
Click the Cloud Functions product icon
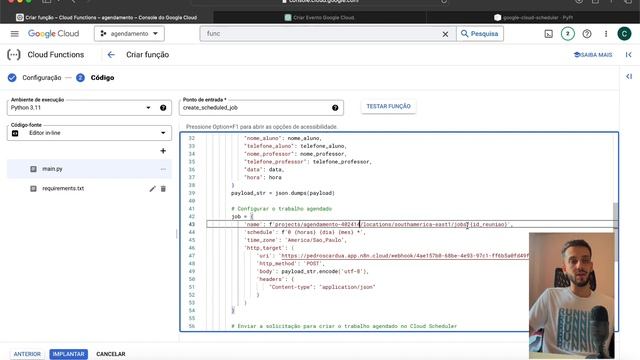pyautogui.click(x=13, y=55)
